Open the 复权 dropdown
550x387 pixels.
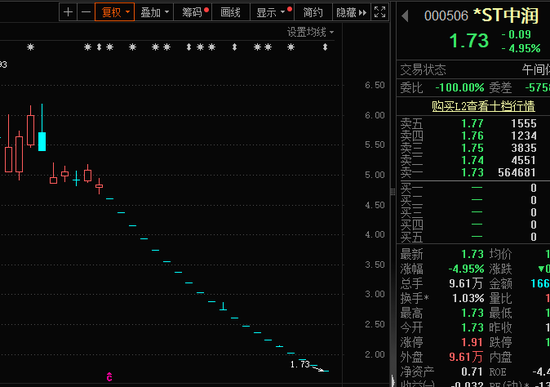point(115,13)
